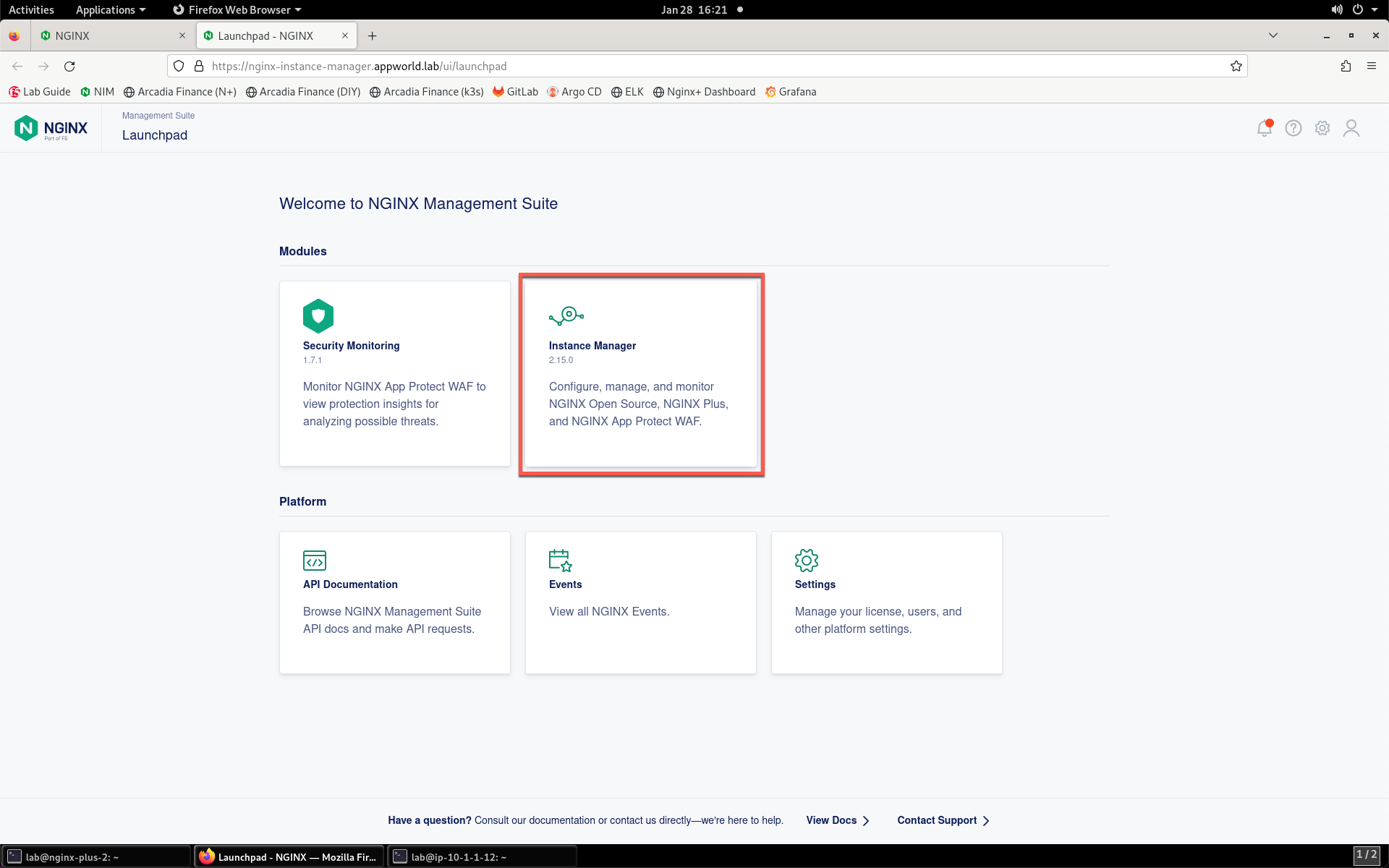Expand the list all tabs chevron

click(x=1273, y=35)
